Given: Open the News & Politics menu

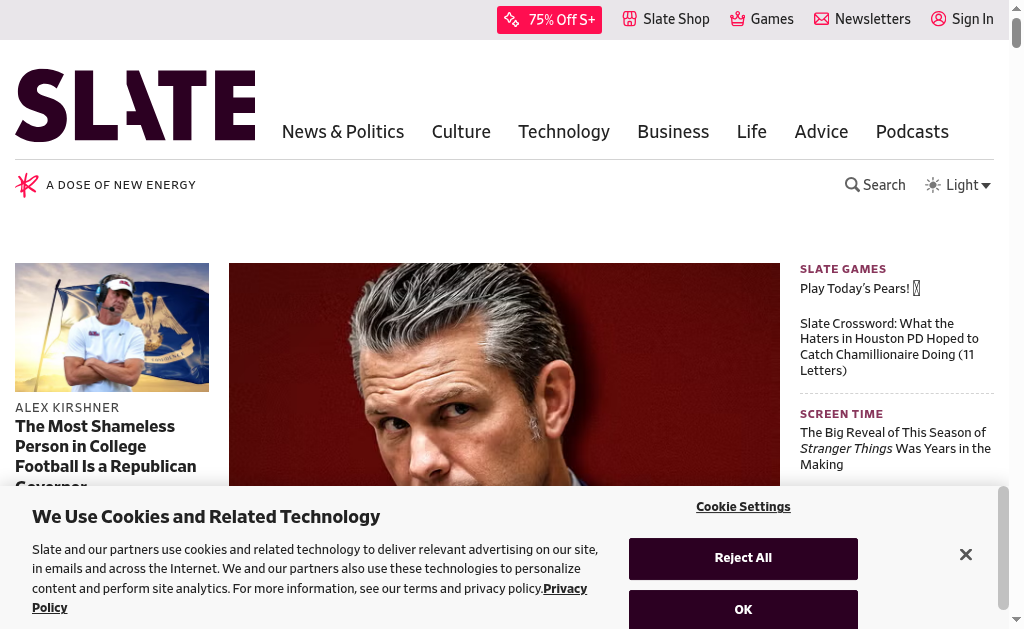Looking at the screenshot, I should pos(343,132).
